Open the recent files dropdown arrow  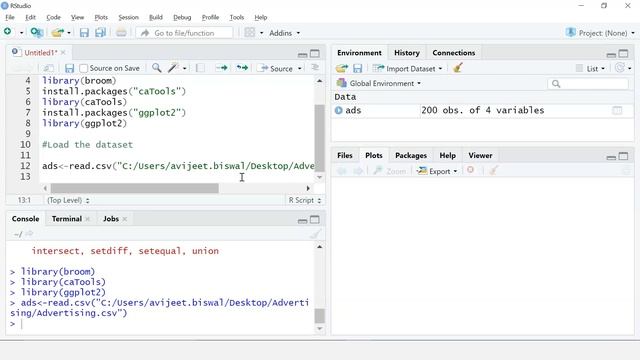pyautogui.click(x=69, y=33)
